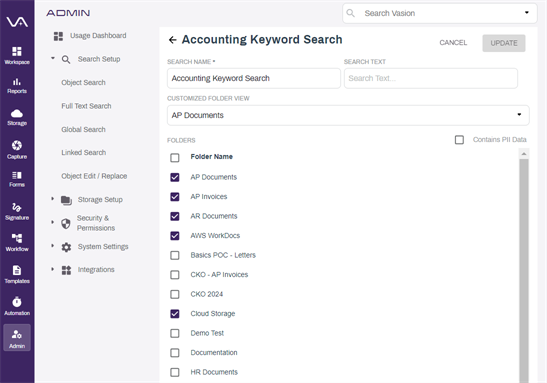Open Global Search menu item
Image resolution: width=547 pixels, height=383 pixels.
point(83,129)
